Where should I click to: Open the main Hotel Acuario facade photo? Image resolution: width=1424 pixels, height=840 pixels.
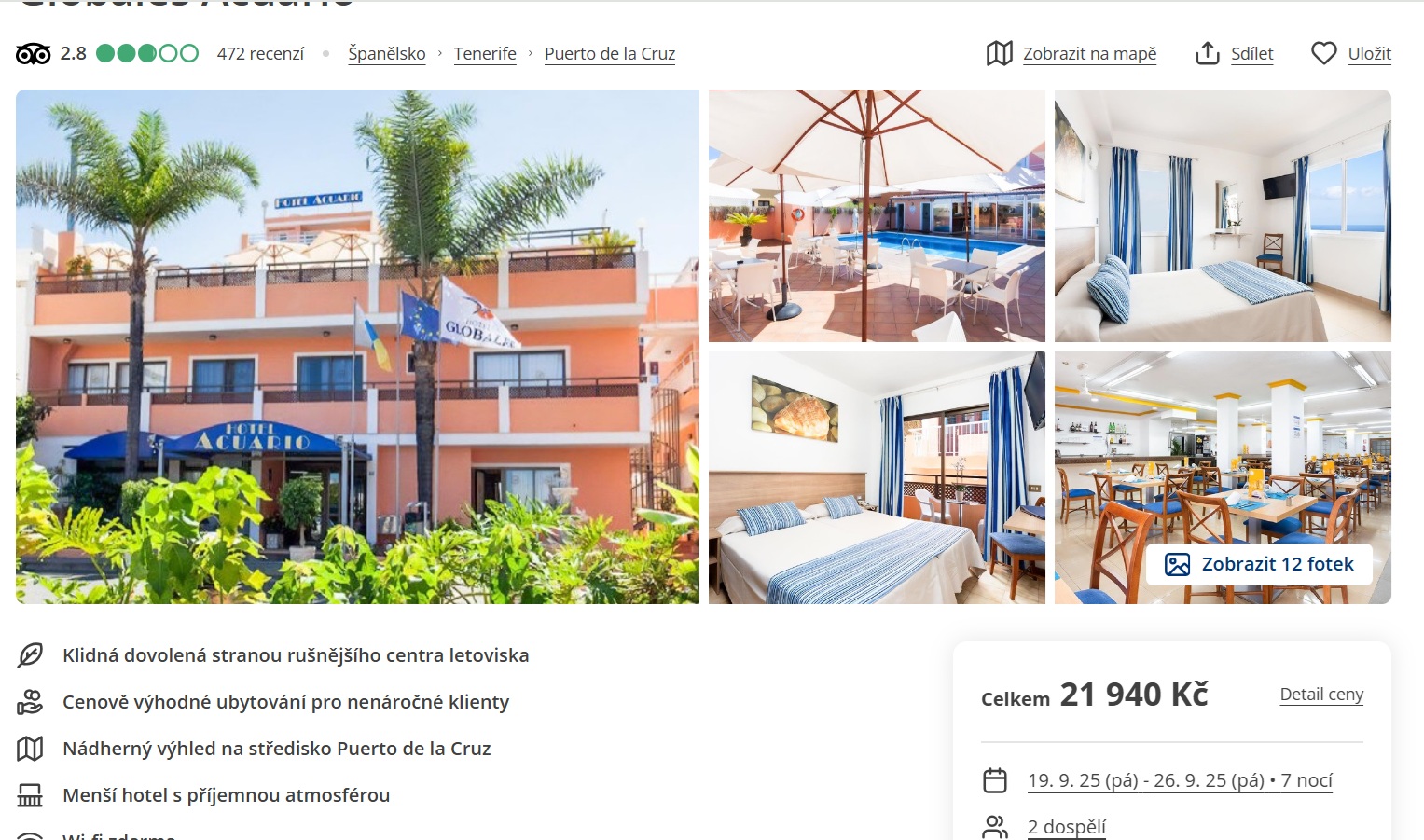click(357, 347)
